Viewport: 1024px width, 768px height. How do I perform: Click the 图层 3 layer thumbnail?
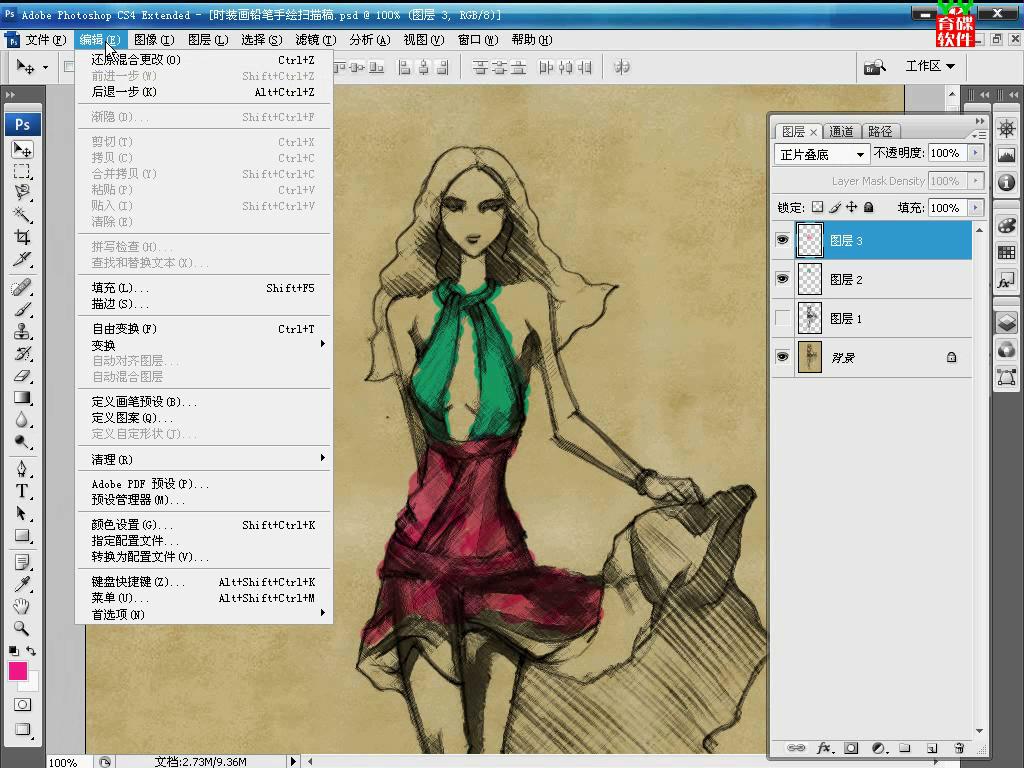(x=810, y=240)
